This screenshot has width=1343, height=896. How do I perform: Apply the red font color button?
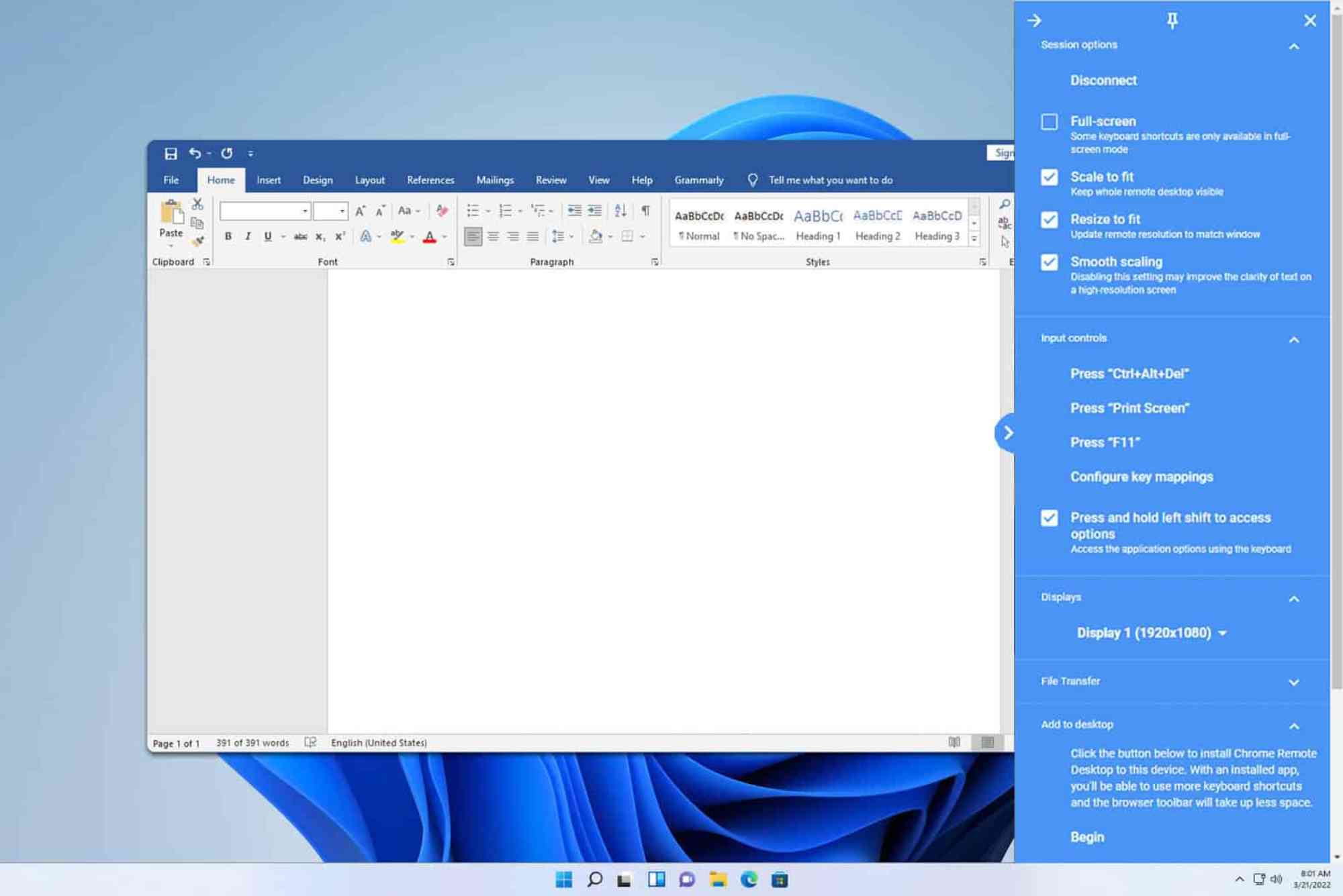[x=430, y=236]
